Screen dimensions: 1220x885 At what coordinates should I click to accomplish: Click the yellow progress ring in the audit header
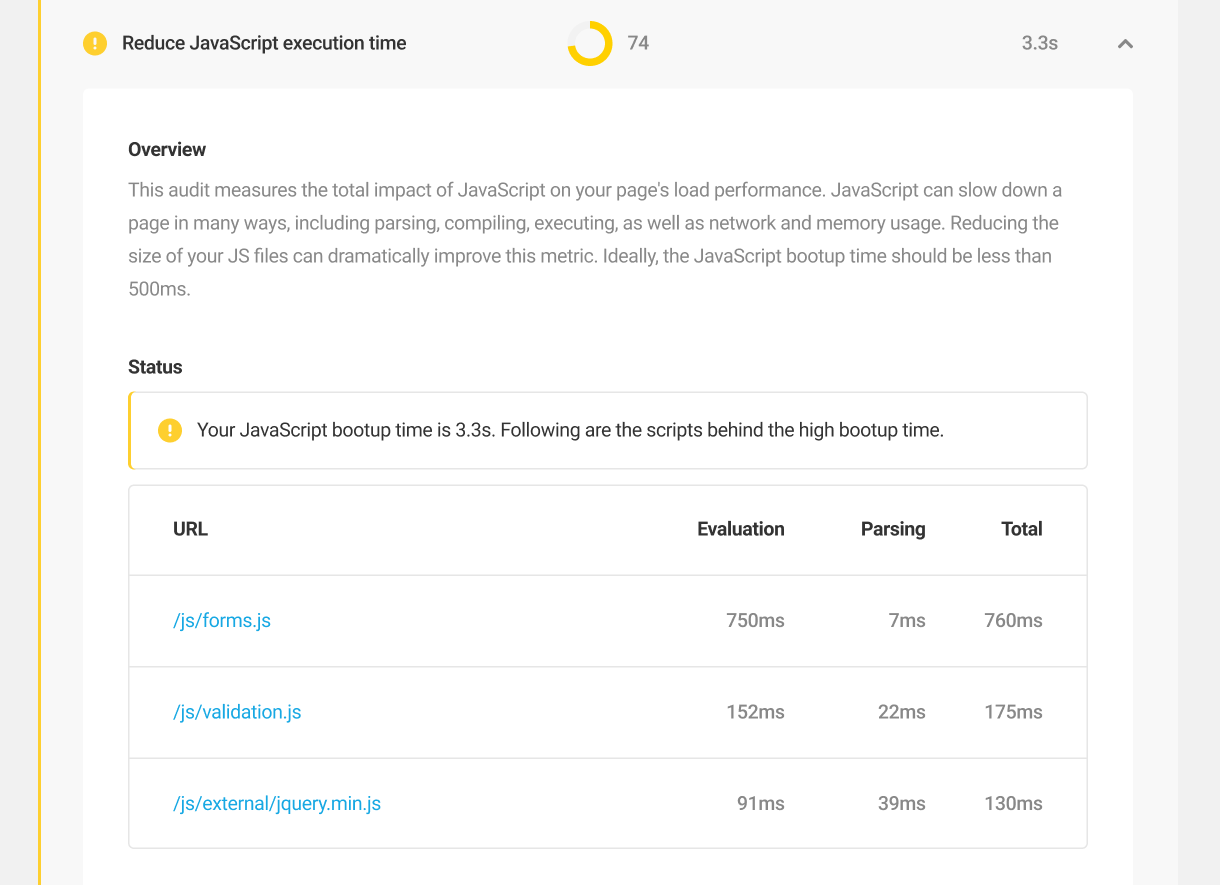[x=590, y=43]
